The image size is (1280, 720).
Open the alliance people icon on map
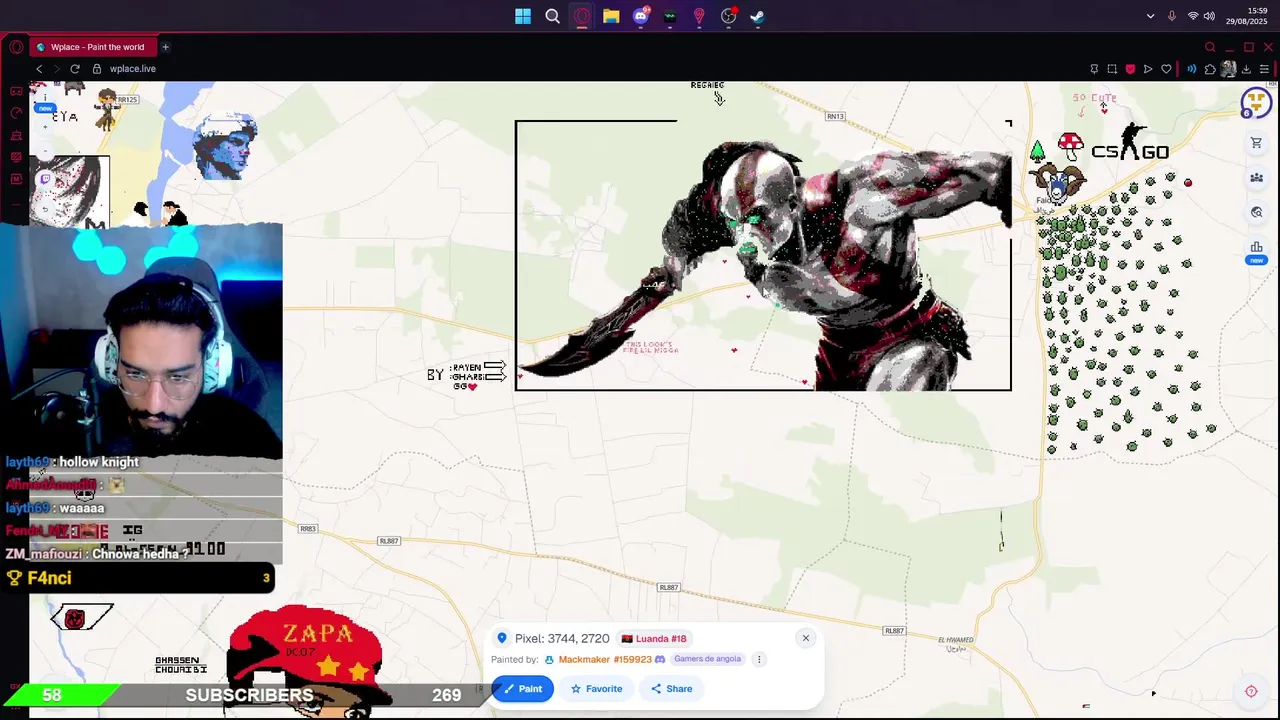click(x=1256, y=178)
